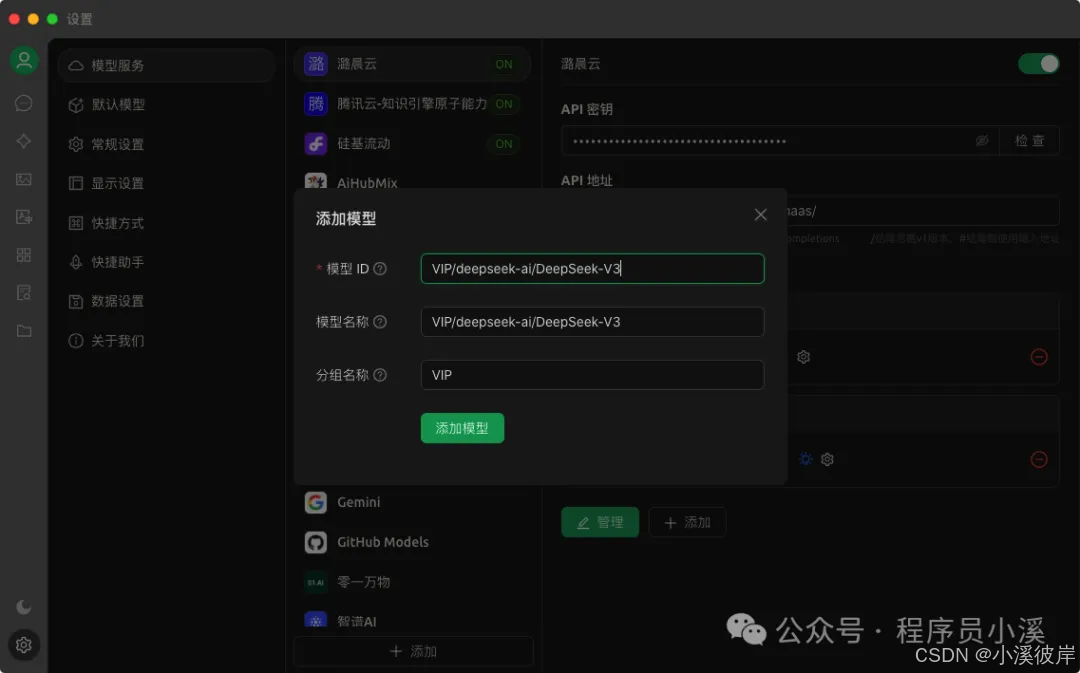Open 快捷助手 settings section
Image resolution: width=1080 pixels, height=673 pixels.
167,262
